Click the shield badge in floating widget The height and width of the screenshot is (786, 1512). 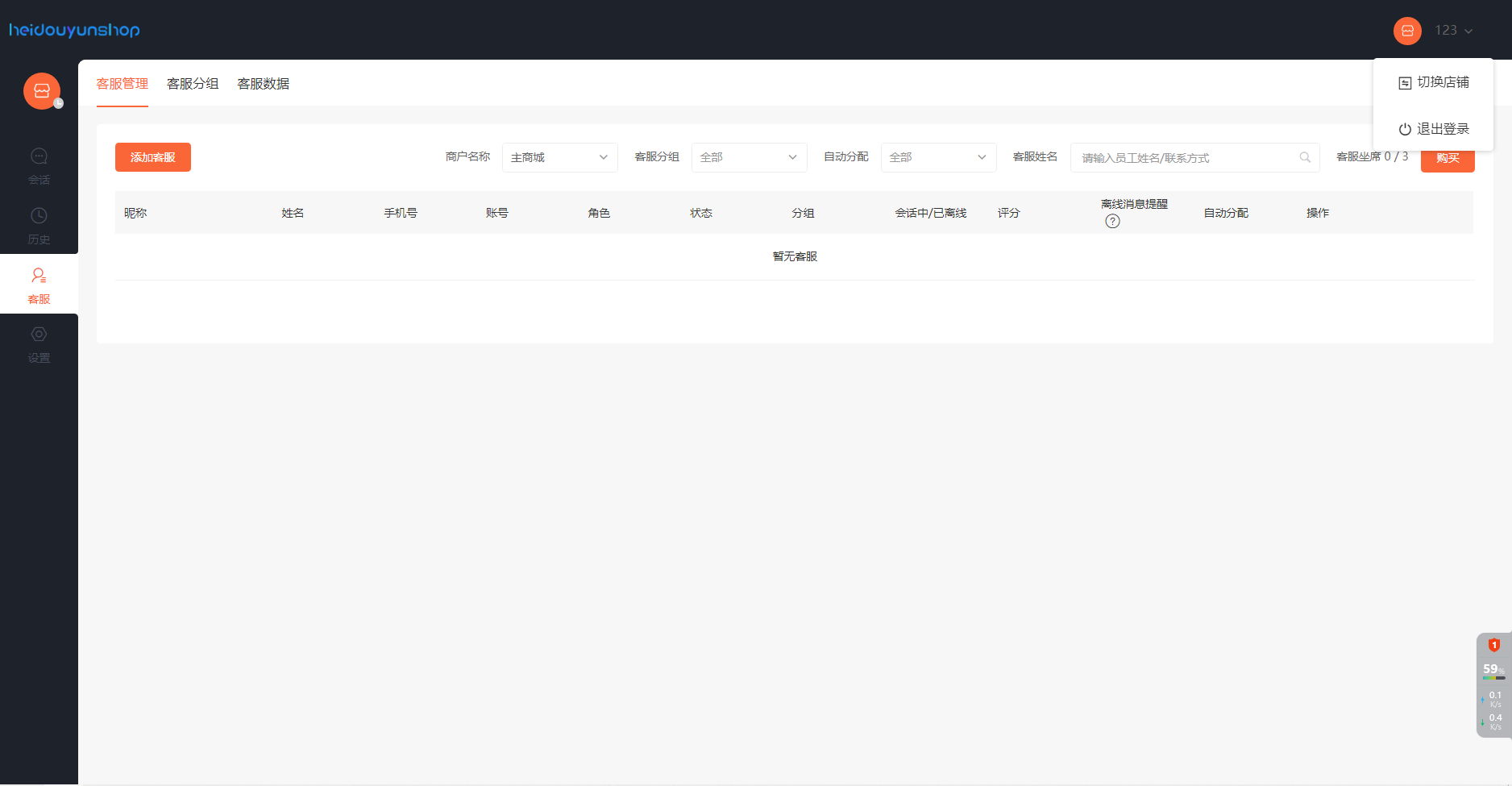1493,645
